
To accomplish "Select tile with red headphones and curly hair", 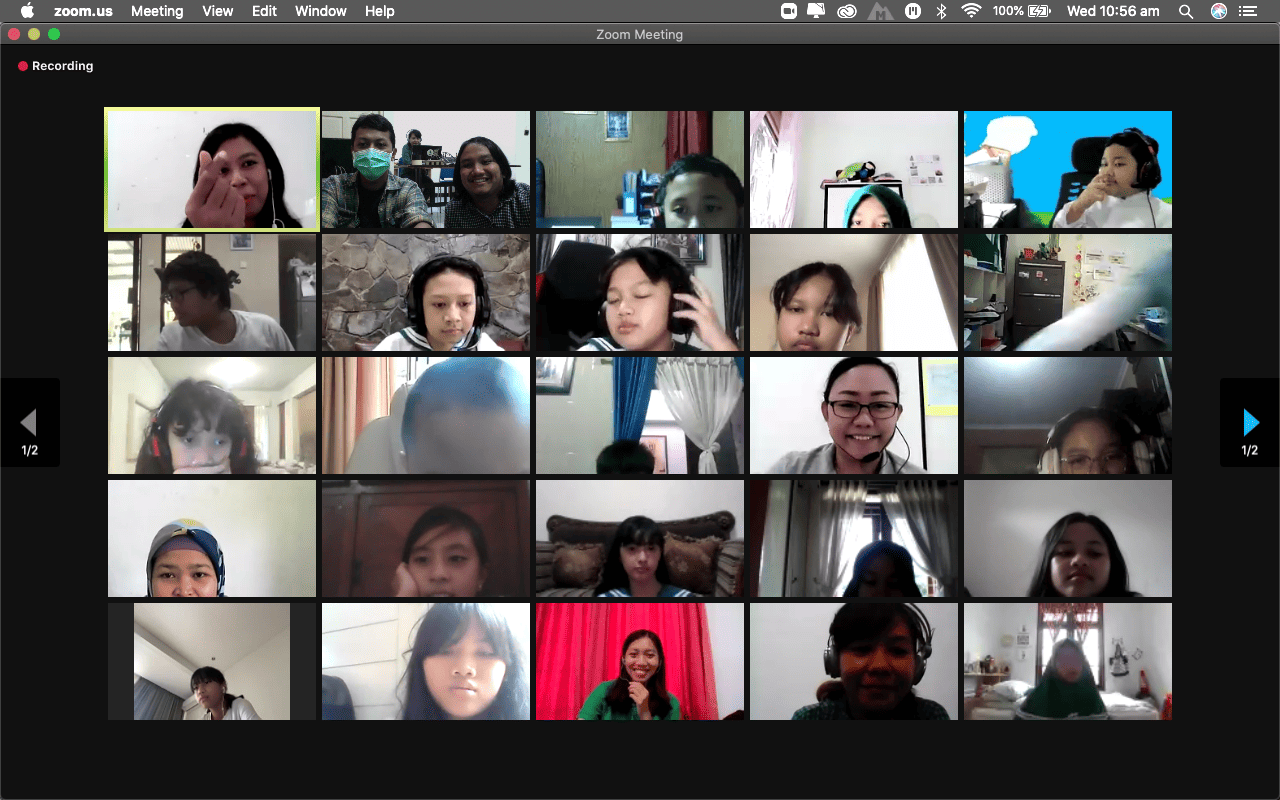I will (212, 416).
